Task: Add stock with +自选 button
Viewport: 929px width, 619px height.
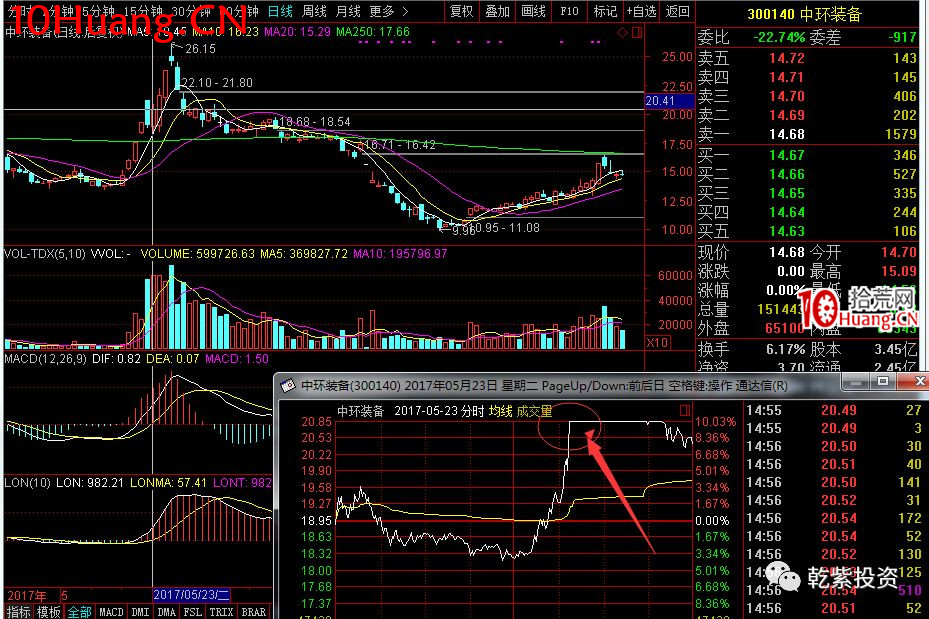Action: 642,11
